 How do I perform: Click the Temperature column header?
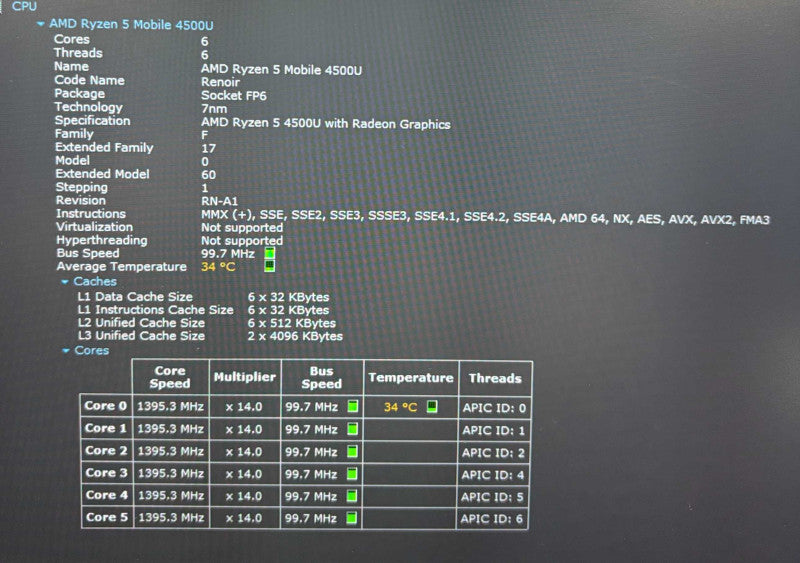(x=411, y=378)
